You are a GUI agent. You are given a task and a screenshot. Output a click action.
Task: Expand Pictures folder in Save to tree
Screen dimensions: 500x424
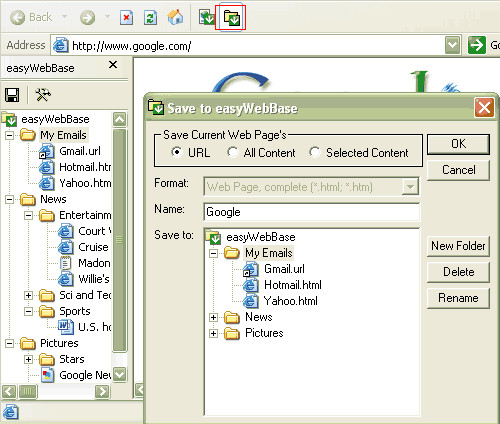214,333
